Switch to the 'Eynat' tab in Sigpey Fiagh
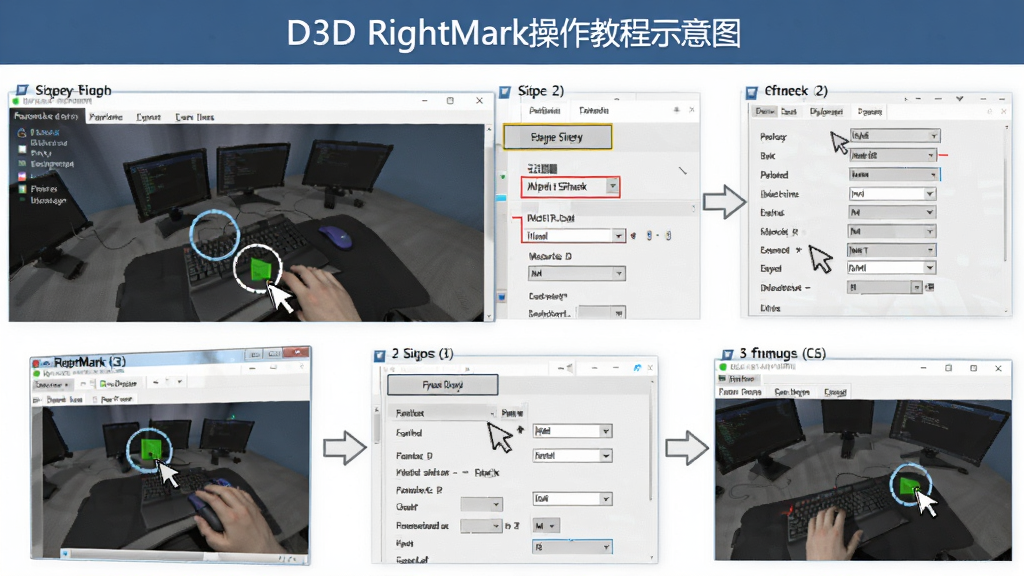 pyautogui.click(x=148, y=117)
